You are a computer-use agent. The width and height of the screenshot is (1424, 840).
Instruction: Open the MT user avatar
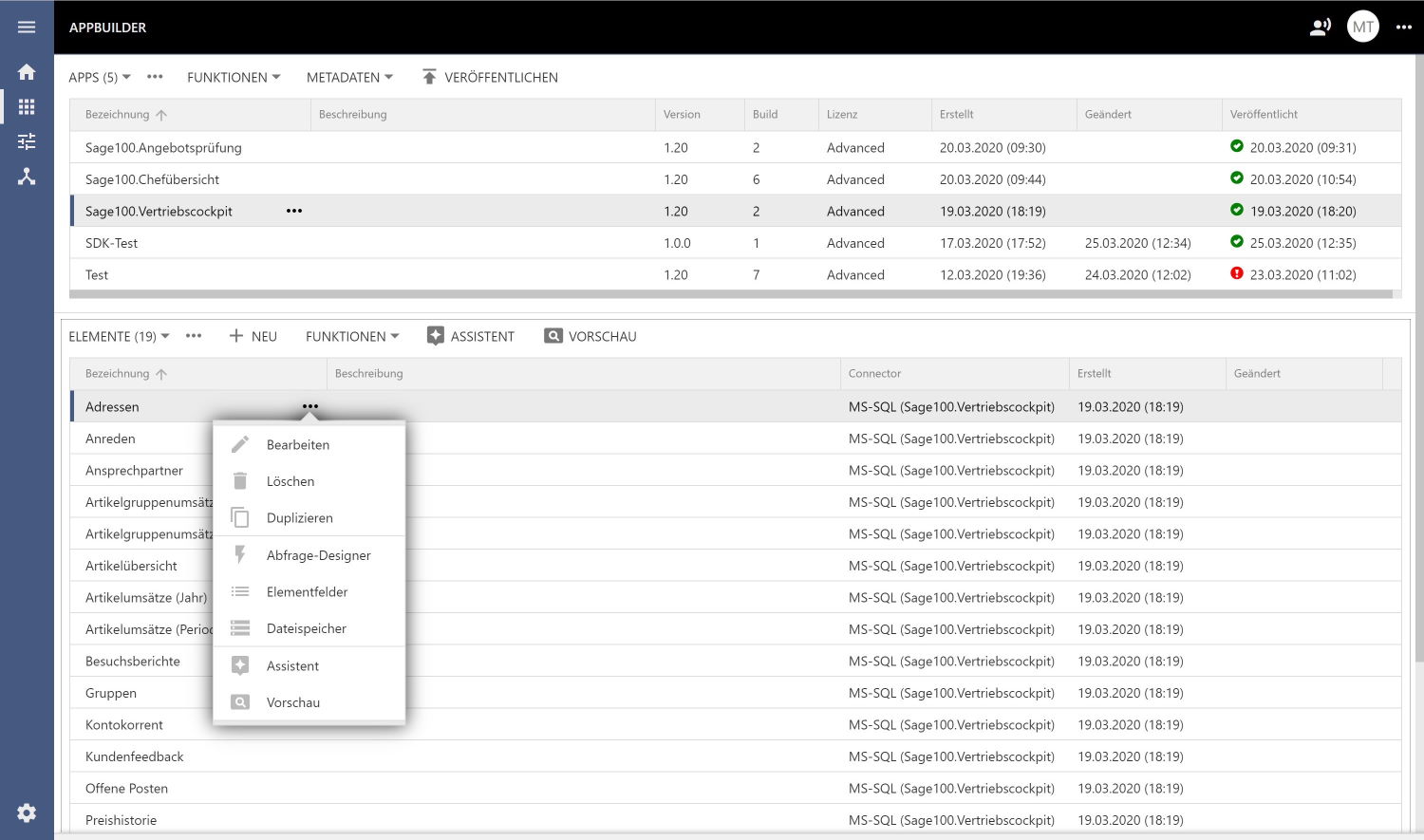coord(1362,28)
